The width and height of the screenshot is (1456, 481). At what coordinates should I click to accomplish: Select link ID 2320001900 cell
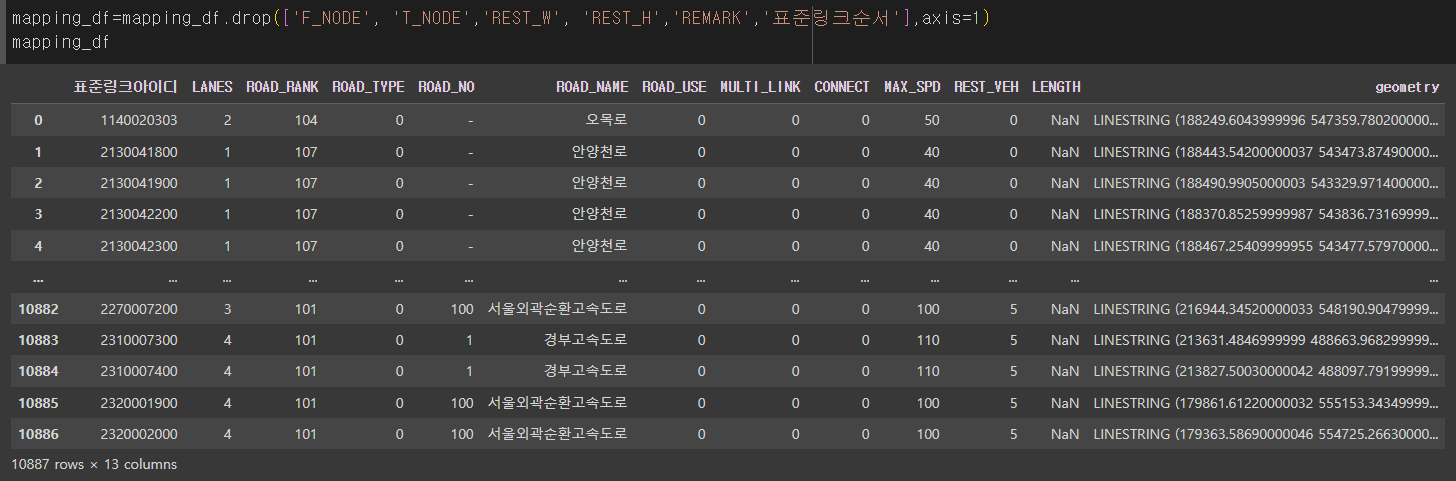139,404
